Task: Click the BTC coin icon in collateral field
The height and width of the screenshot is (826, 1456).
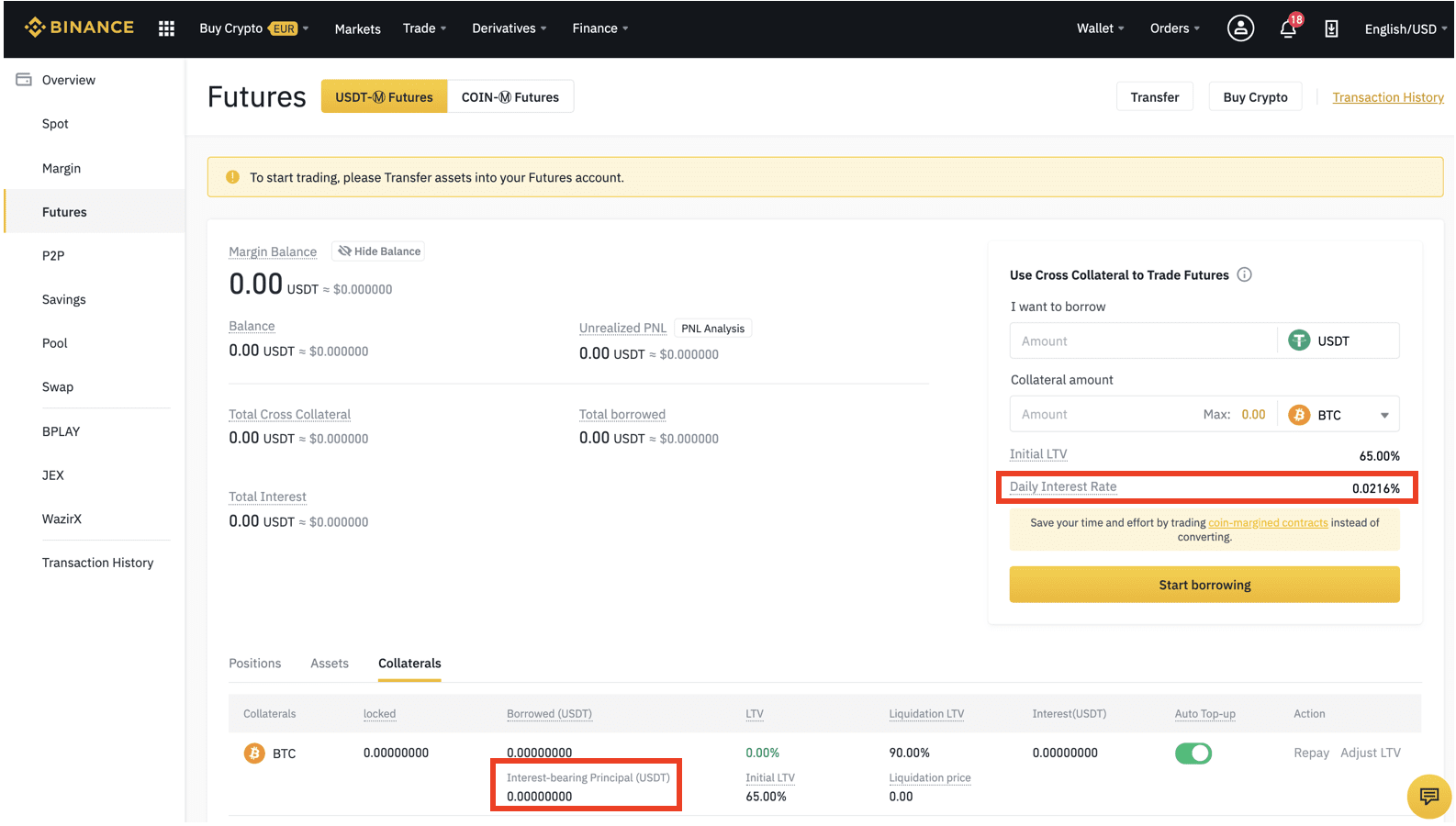Action: (1299, 415)
